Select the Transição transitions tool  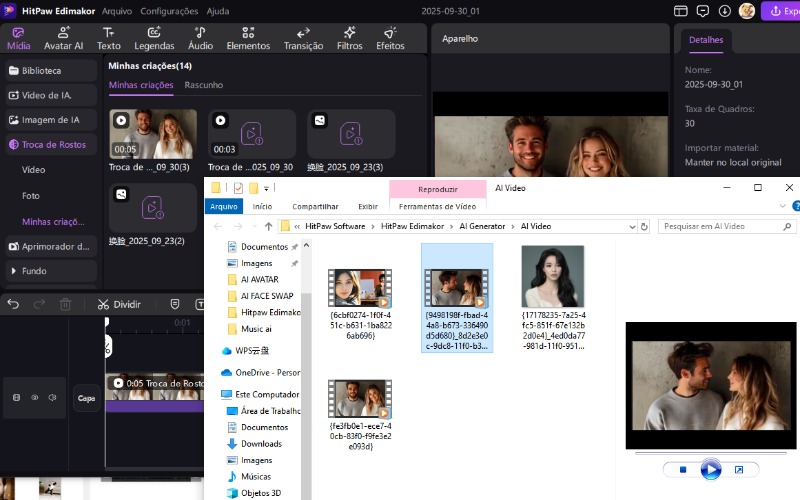(303, 38)
